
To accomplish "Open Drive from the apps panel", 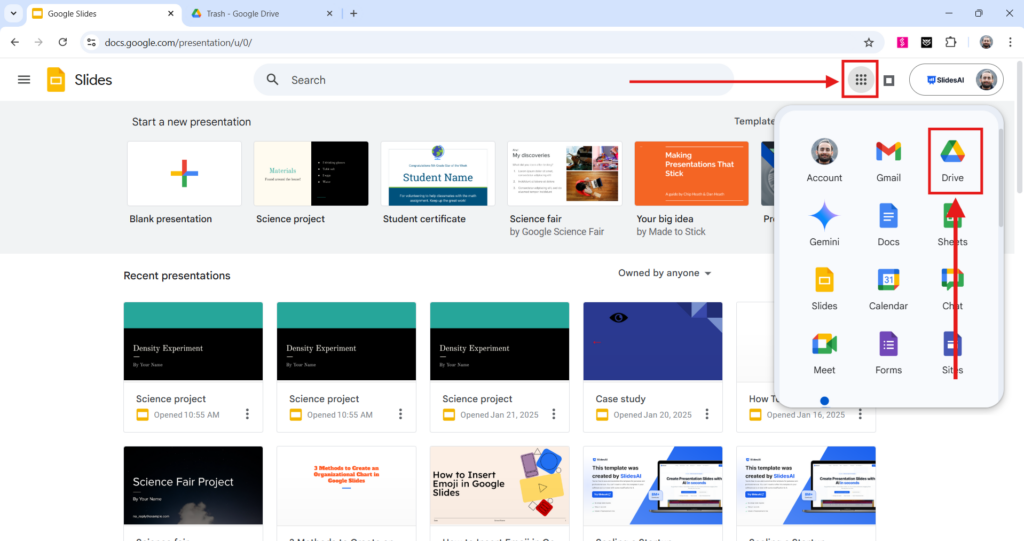I will (x=952, y=160).
